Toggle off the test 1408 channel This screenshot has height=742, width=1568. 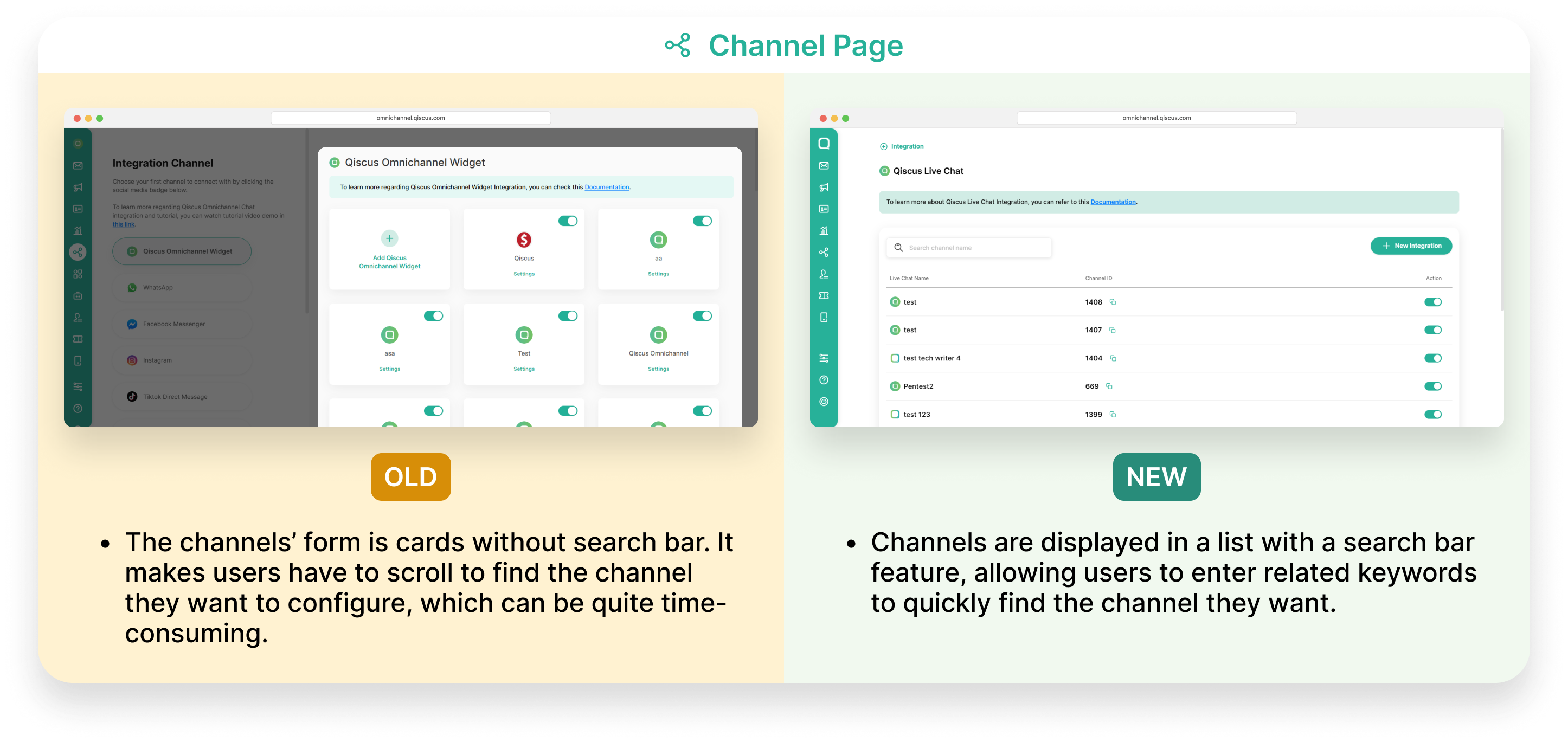click(x=1433, y=302)
